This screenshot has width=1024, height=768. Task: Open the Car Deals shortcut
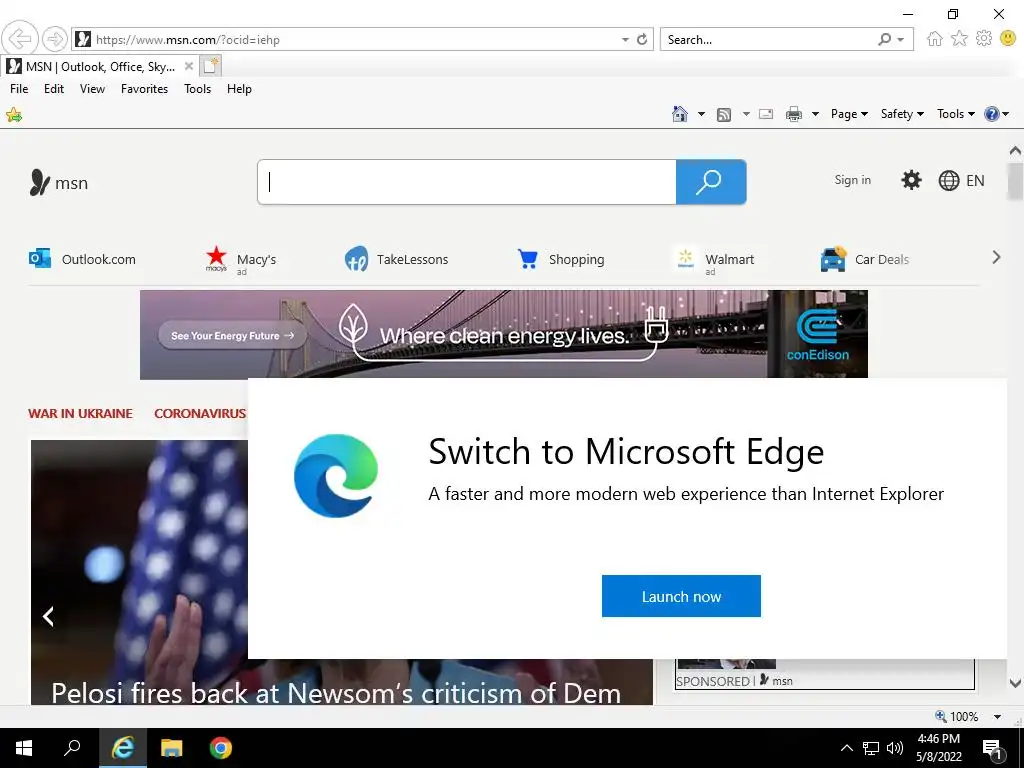[x=865, y=259]
